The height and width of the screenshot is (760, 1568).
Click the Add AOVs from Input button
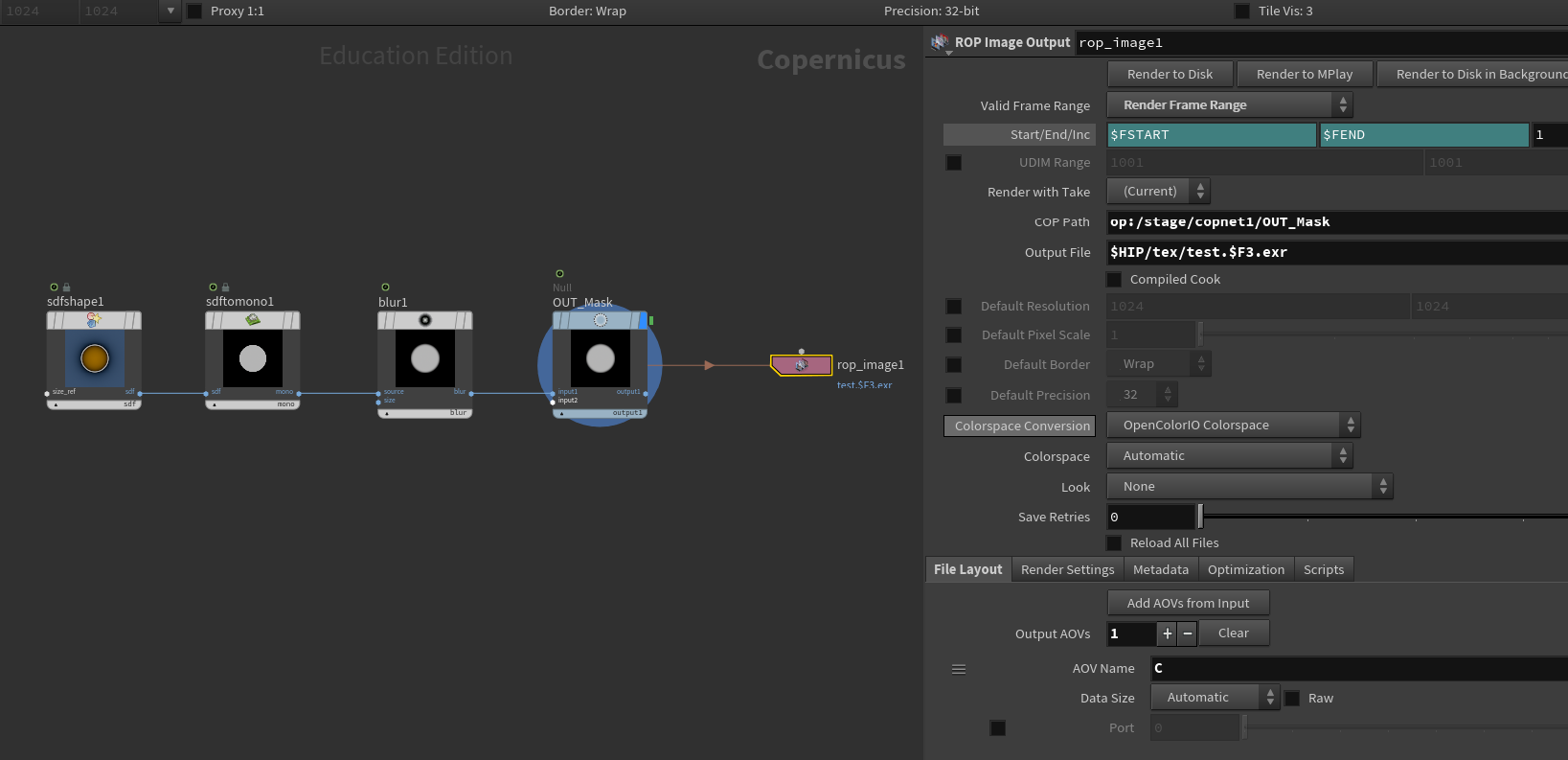coord(1188,603)
